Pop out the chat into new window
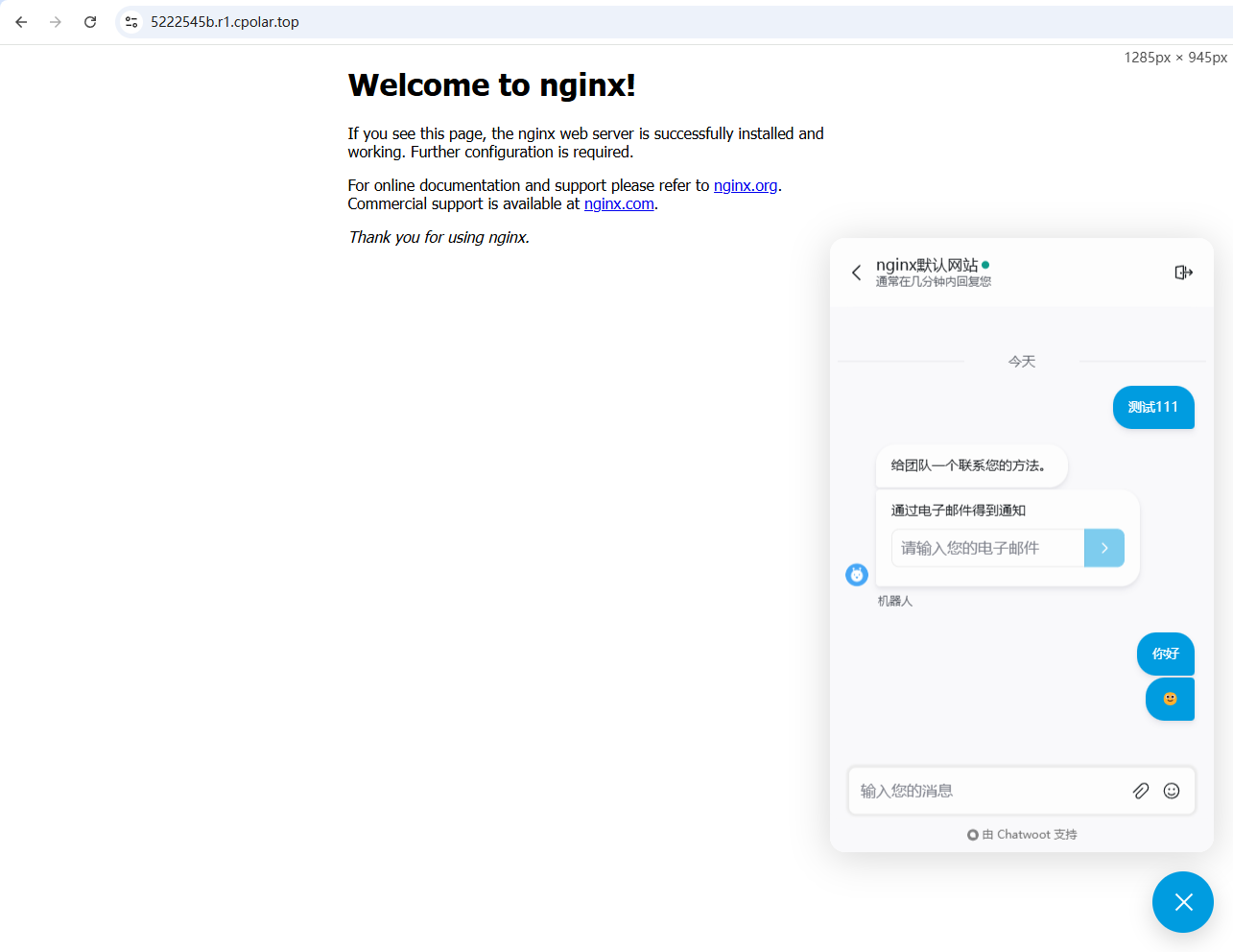This screenshot has width=1233, height=952. (1183, 273)
